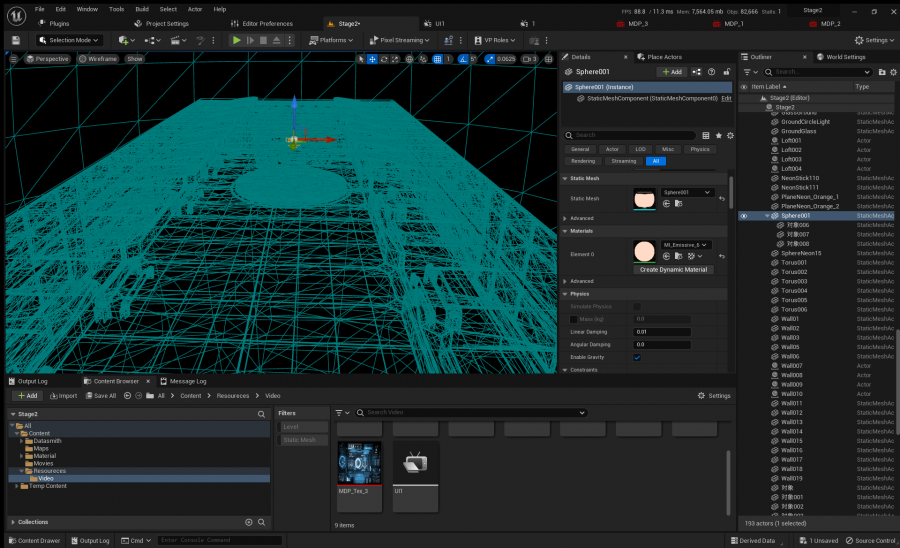This screenshot has height=548, width=900.
Task: Expand the Collections section
Action: tap(13, 522)
